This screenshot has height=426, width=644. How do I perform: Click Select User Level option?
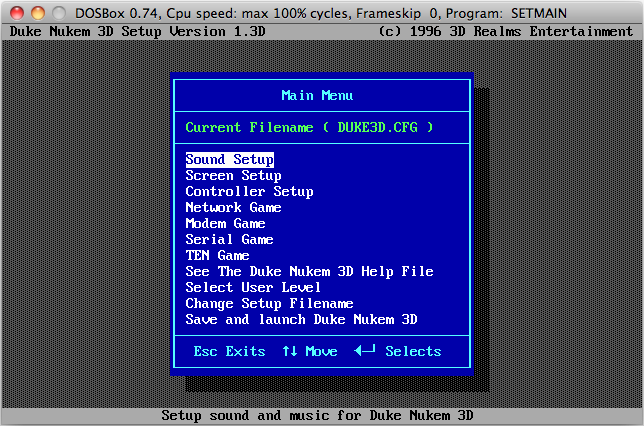tap(253, 288)
